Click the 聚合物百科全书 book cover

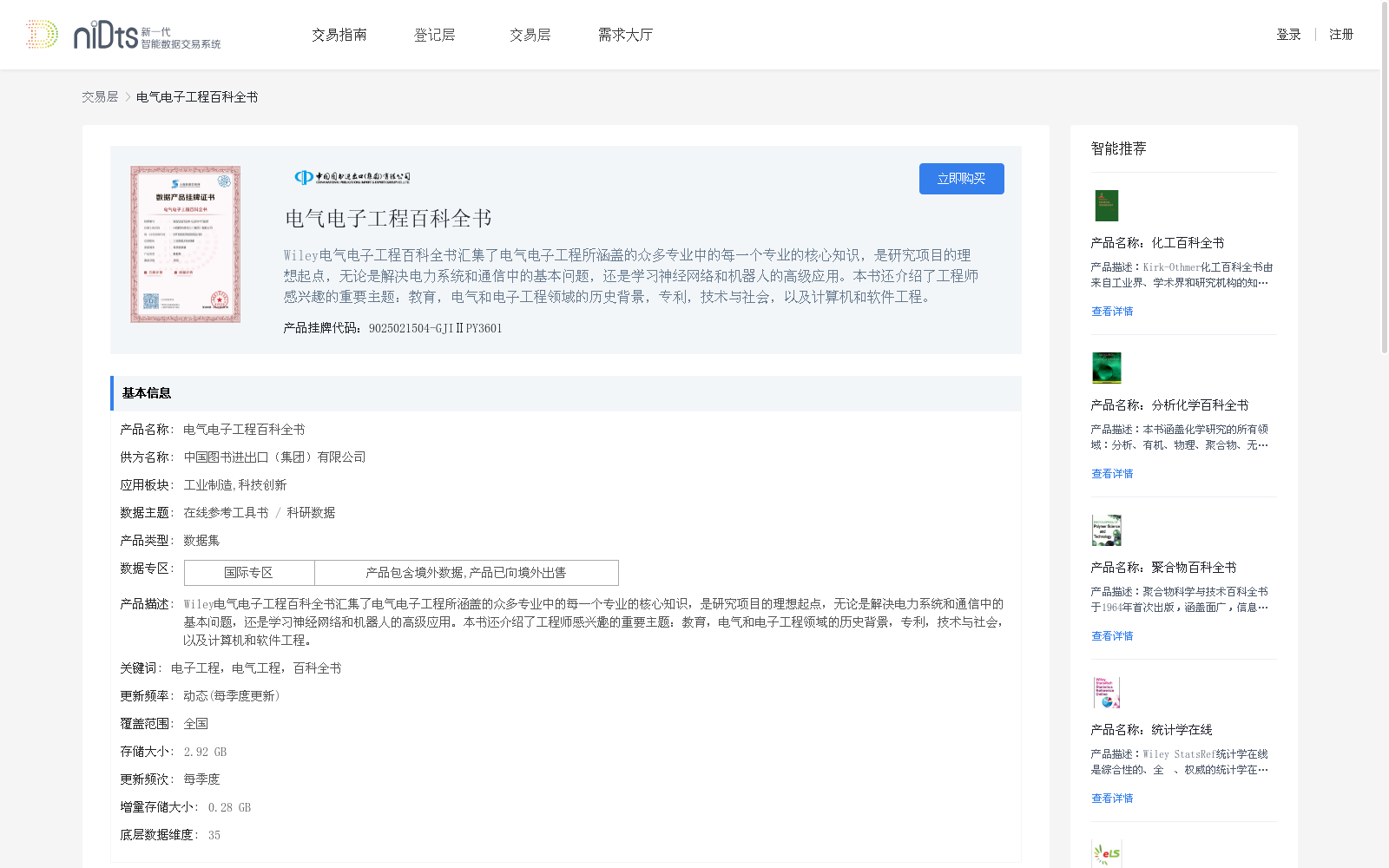1107,530
